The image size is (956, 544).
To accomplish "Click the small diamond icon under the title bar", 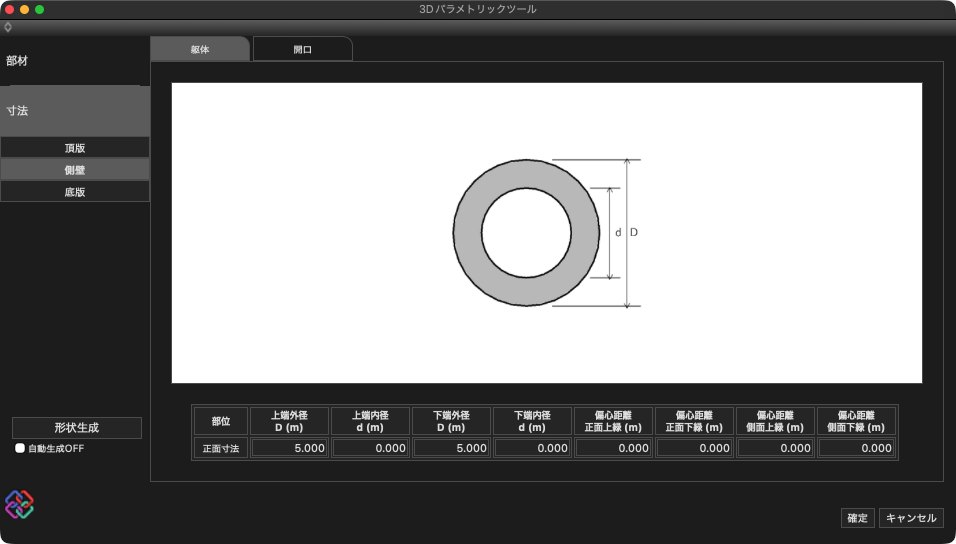I will pos(8,27).
